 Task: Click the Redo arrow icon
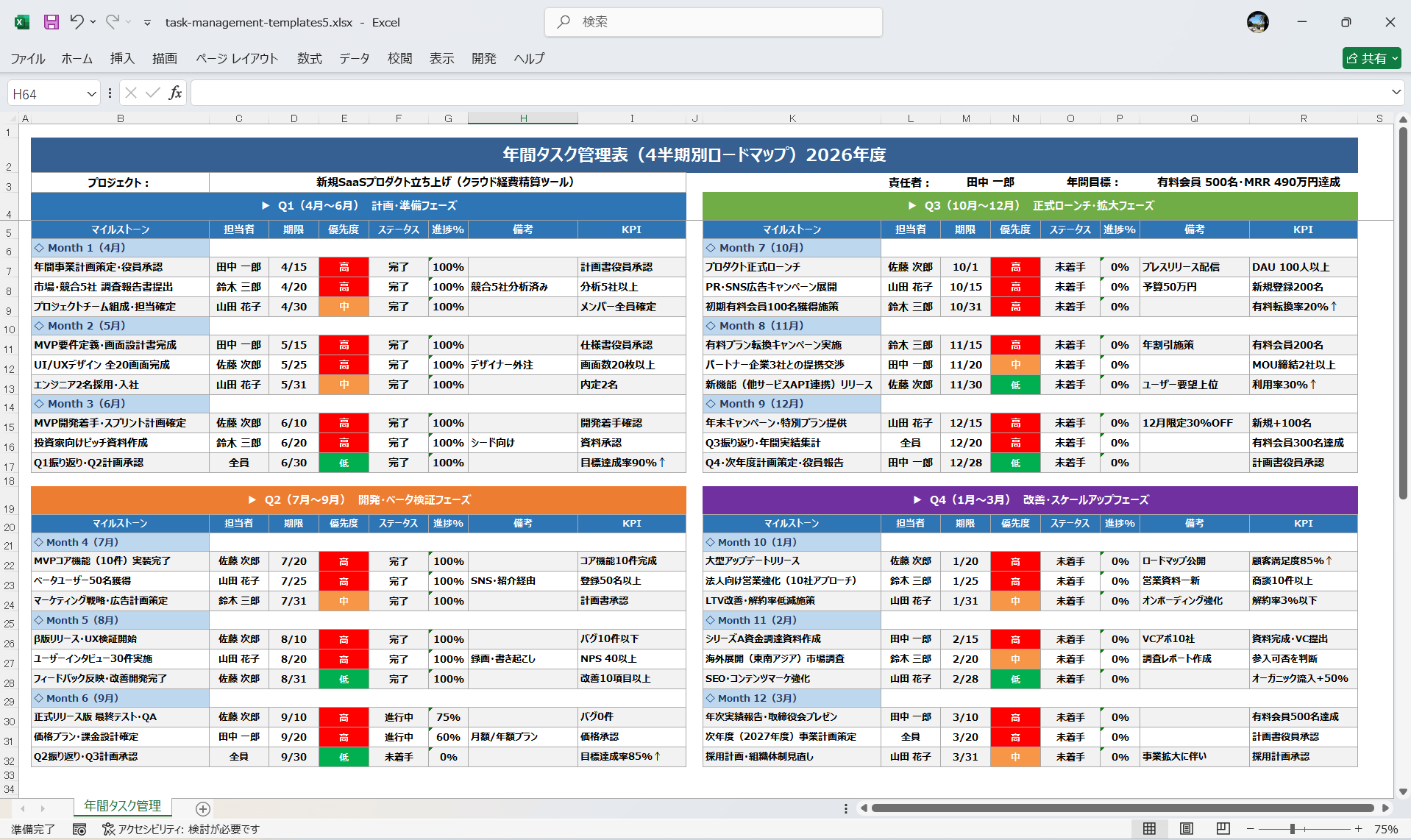point(112,21)
